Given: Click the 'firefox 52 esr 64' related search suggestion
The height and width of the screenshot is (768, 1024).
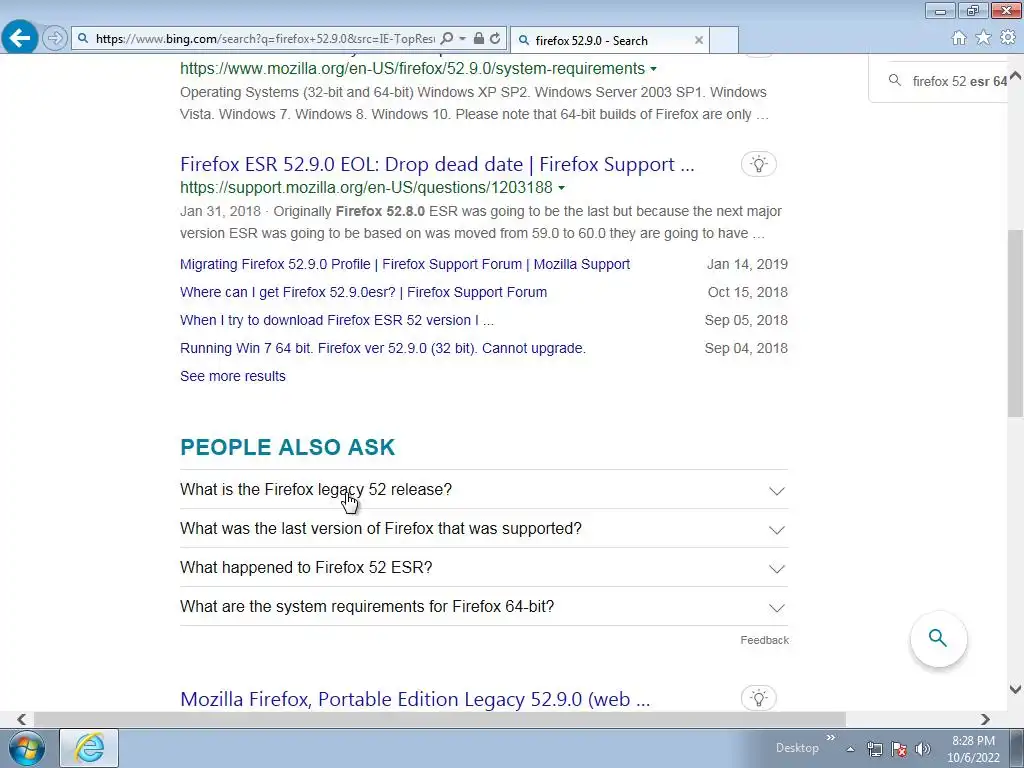Looking at the screenshot, I should (959, 81).
